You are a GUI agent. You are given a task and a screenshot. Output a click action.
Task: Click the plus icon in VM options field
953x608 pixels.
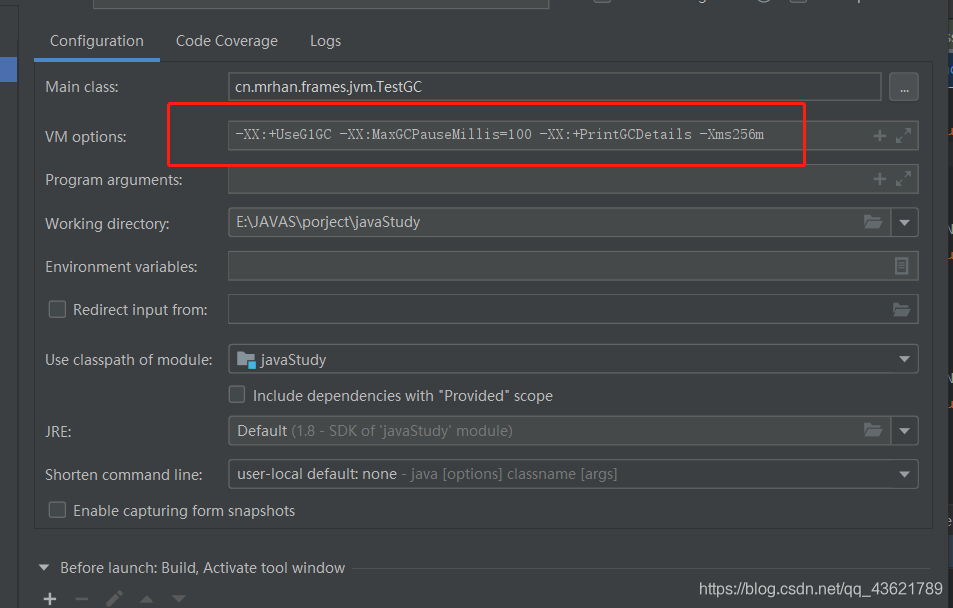(x=879, y=136)
